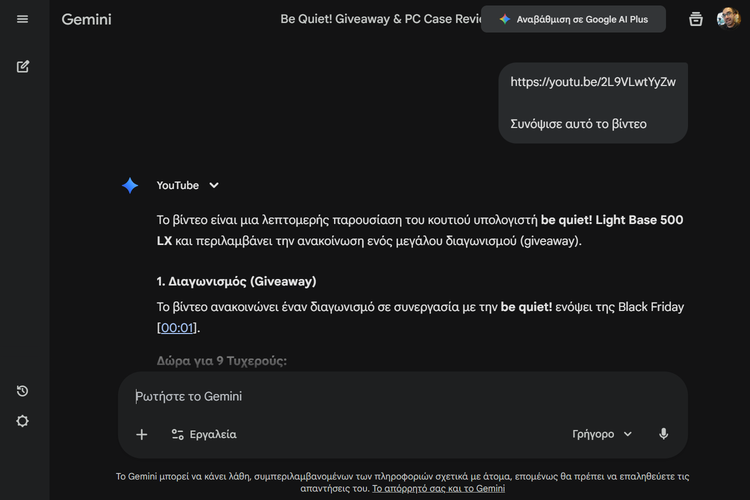The width and height of the screenshot is (750, 500).
Task: Click the Gemini sparkle icon beside YouTube
Action: [x=130, y=185]
